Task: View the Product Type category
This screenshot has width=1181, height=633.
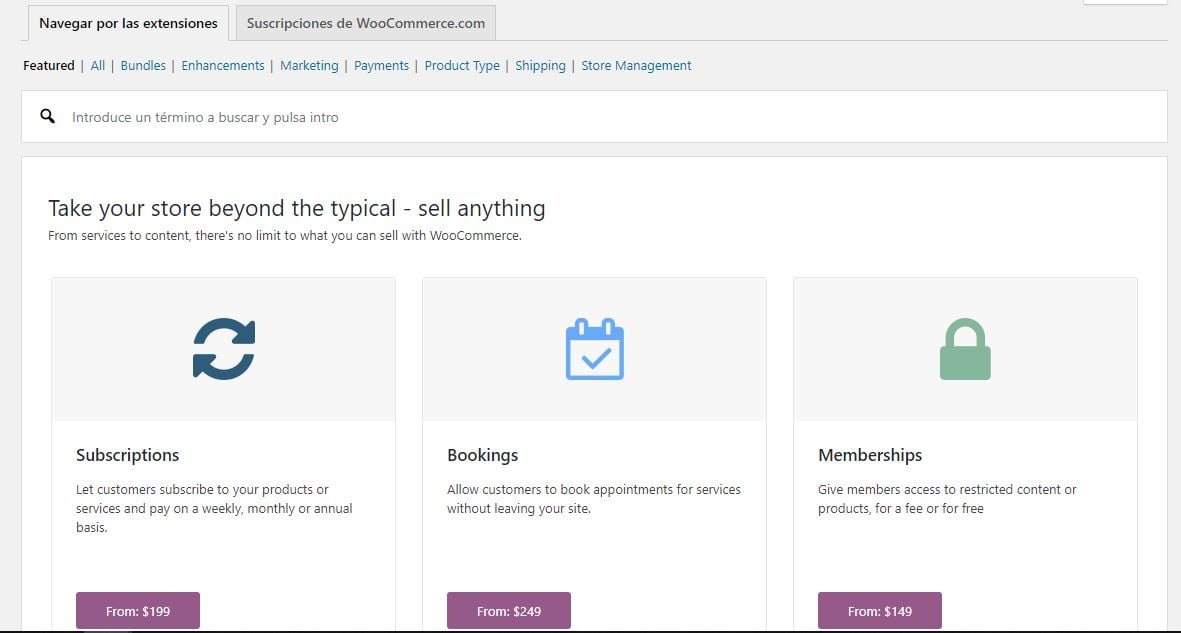Action: [462, 65]
